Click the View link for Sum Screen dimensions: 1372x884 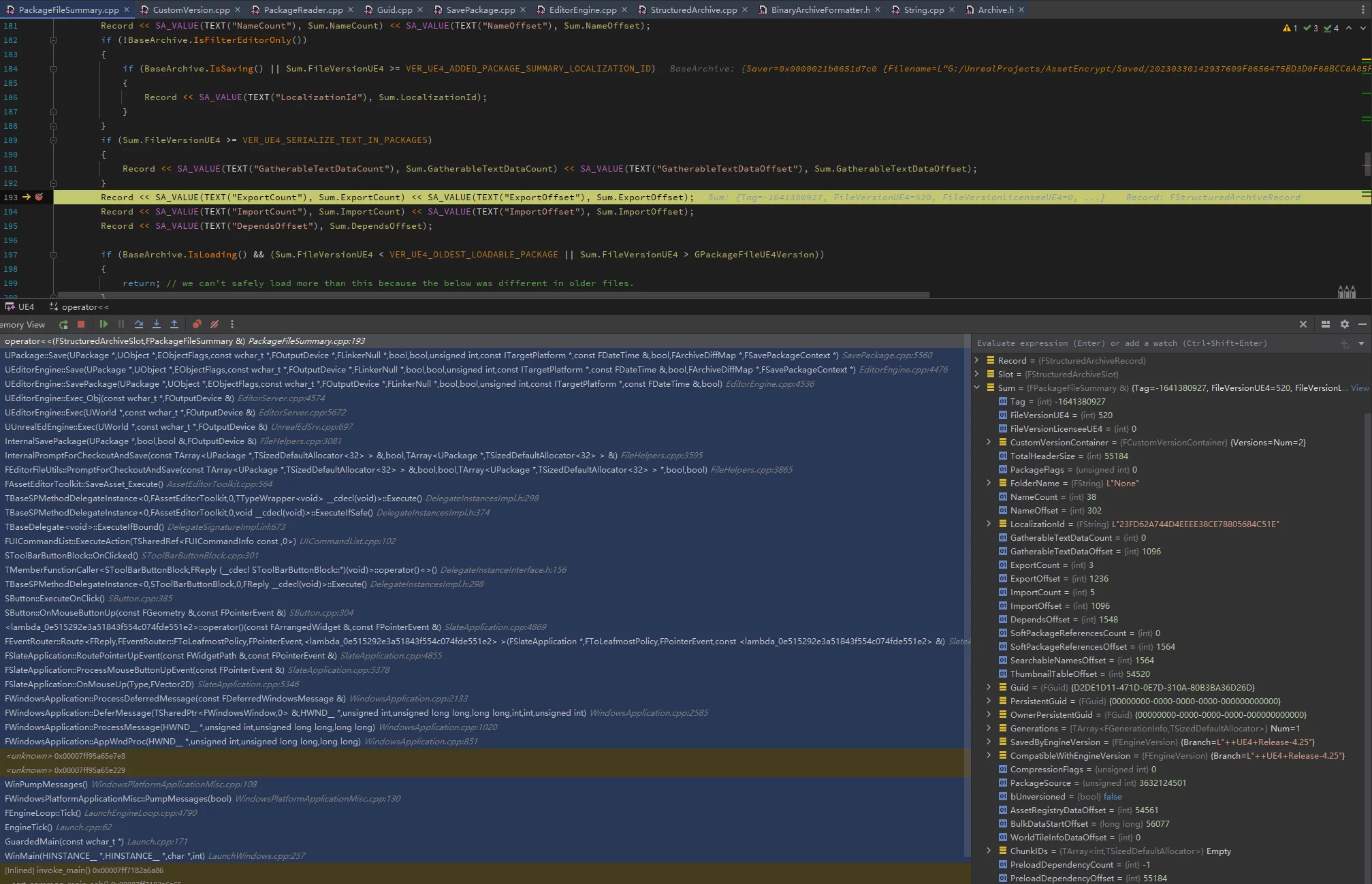pos(1359,388)
